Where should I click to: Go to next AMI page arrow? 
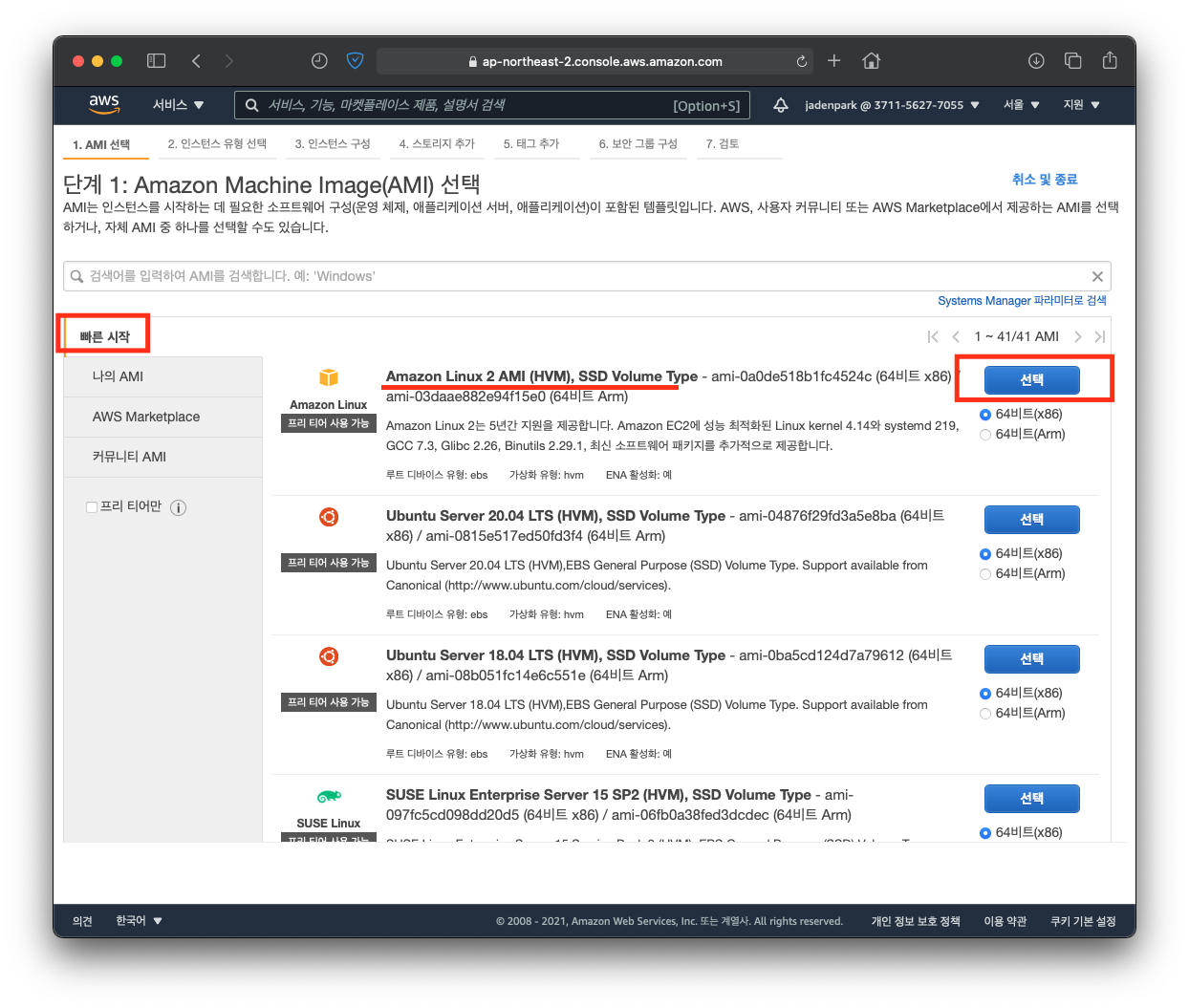[1077, 336]
